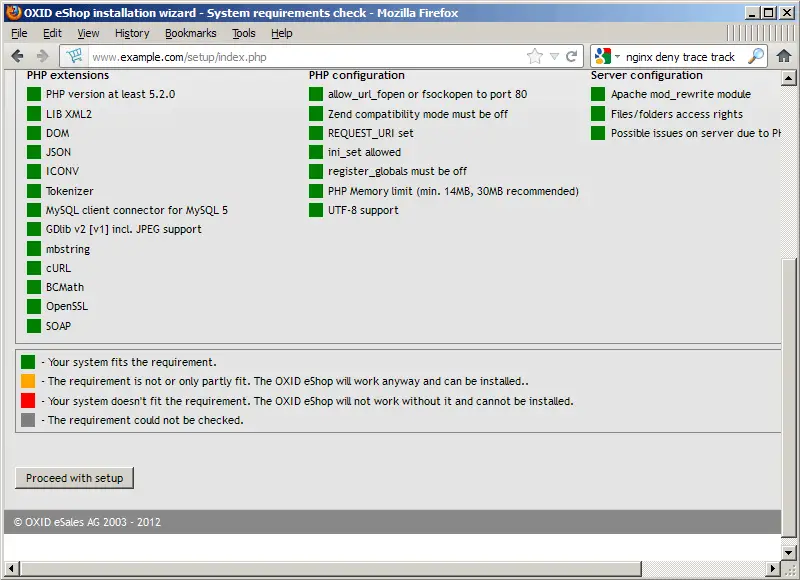Click the PHP Memory limit requirement text
Image resolution: width=800 pixels, height=580 pixels.
[454, 191]
